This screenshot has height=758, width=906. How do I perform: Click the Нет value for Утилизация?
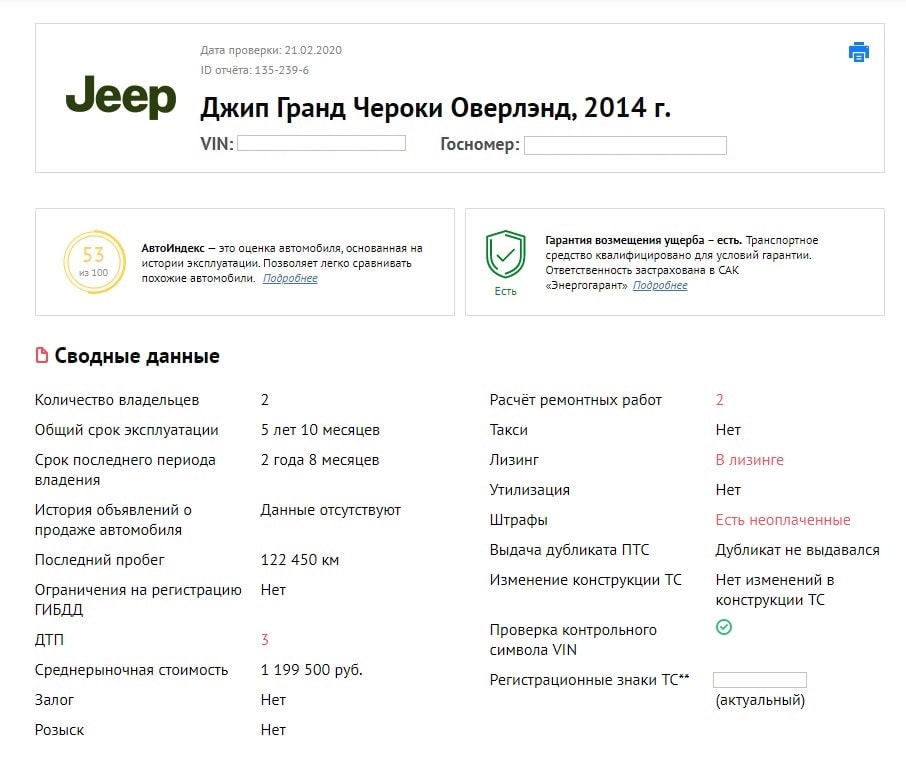728,490
